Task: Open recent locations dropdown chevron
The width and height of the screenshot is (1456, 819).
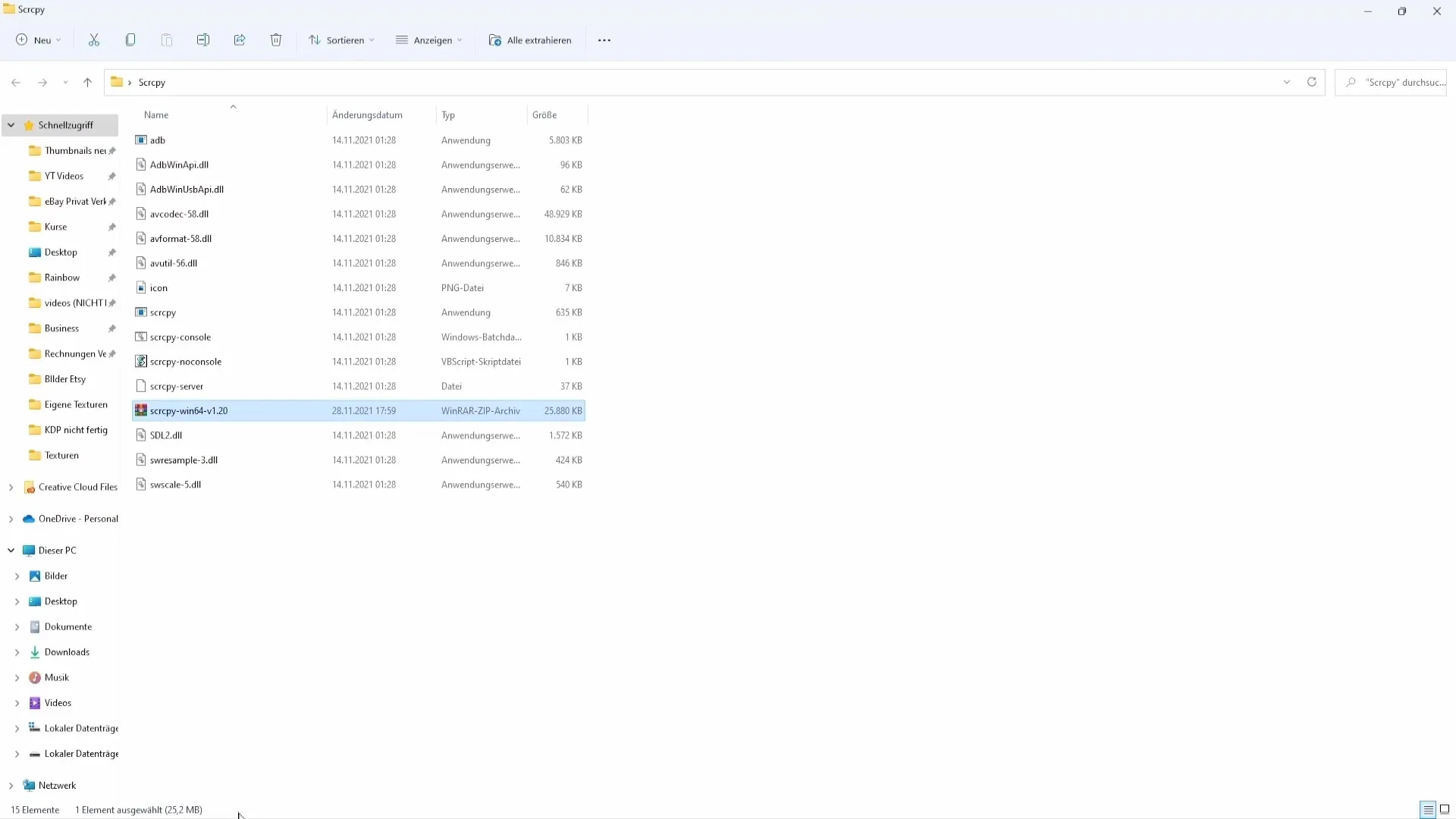Action: click(x=66, y=83)
